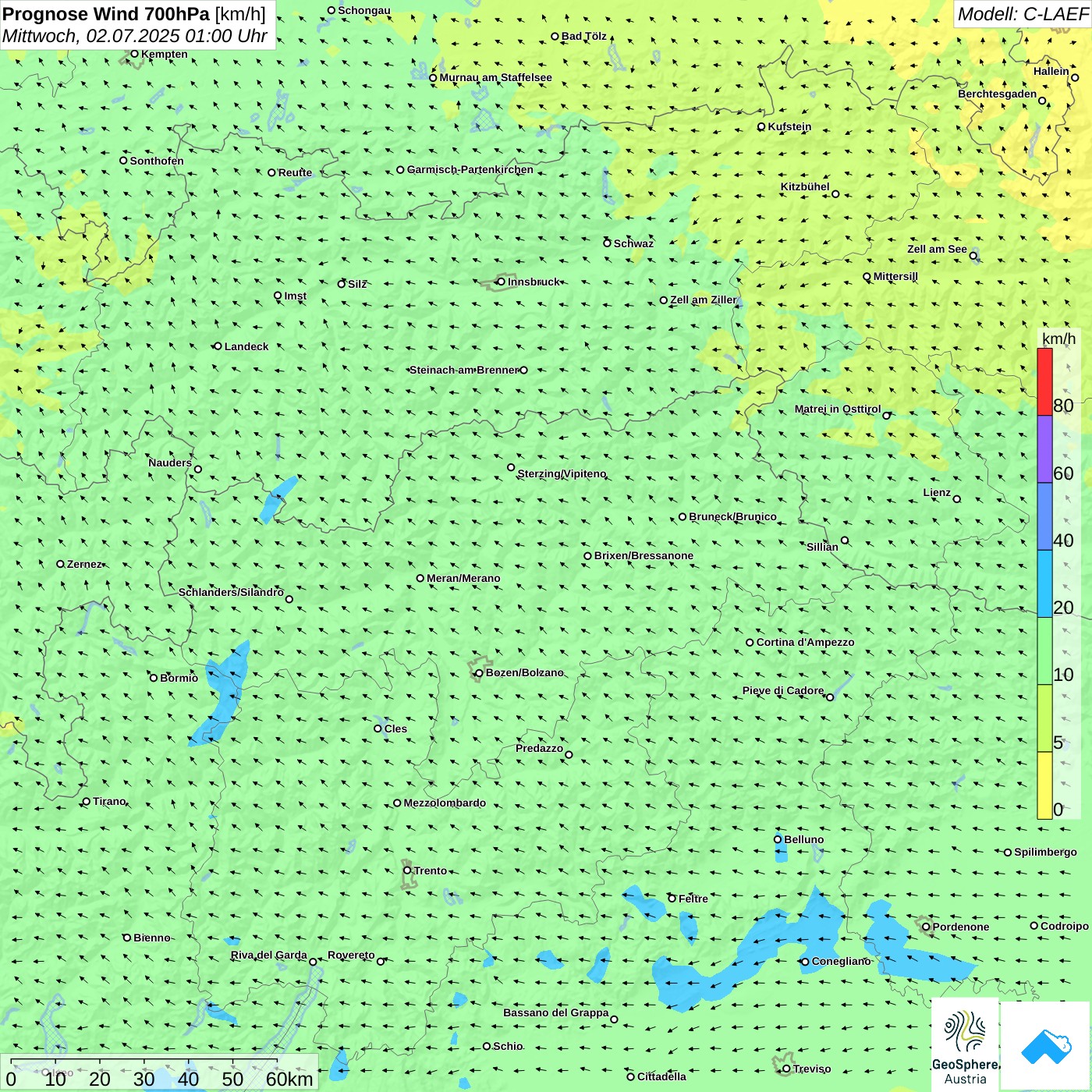Click the Cortina d'Ampezzo marker

[x=750, y=643]
